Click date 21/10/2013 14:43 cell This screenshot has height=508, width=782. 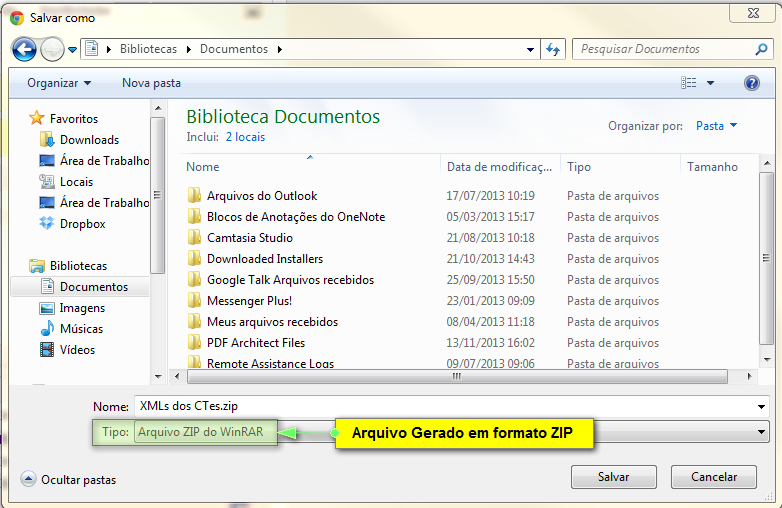tap(490, 259)
